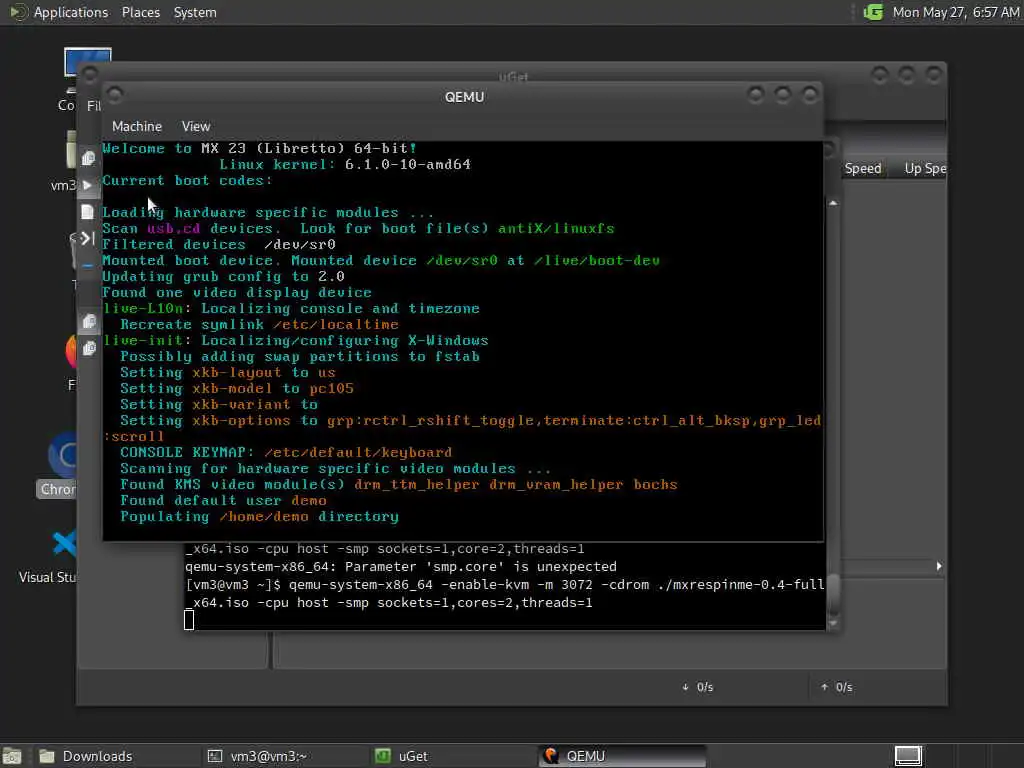Select the All status icon in uGet sidebar
Viewport: 1024px width, 768px height.
pyautogui.click(x=89, y=158)
